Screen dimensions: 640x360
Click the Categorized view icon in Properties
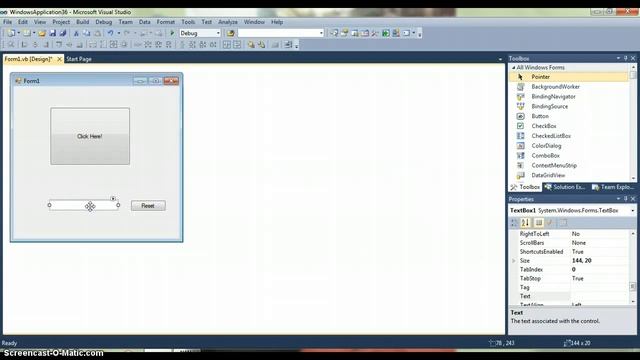click(x=514, y=222)
